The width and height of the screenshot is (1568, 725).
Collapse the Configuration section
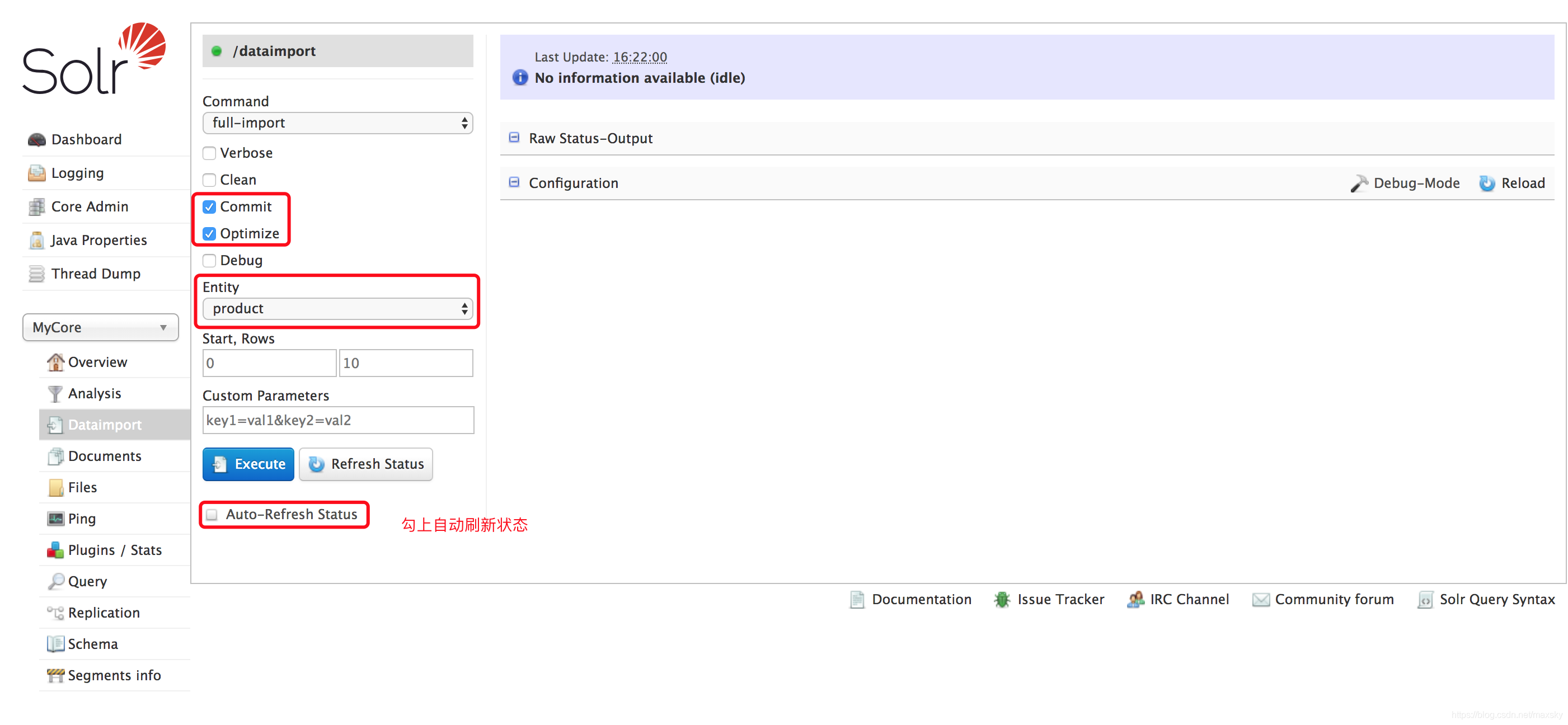click(x=514, y=182)
